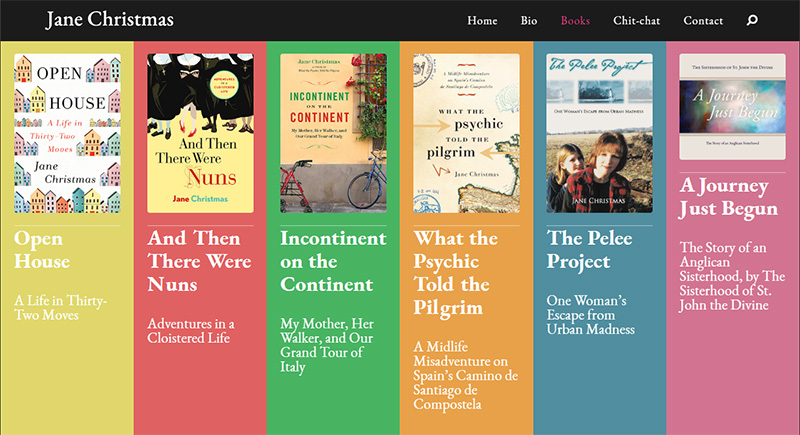The width and height of the screenshot is (800, 435).
Task: Open A Journey Just Begun cover image
Action: pyautogui.click(x=732, y=106)
